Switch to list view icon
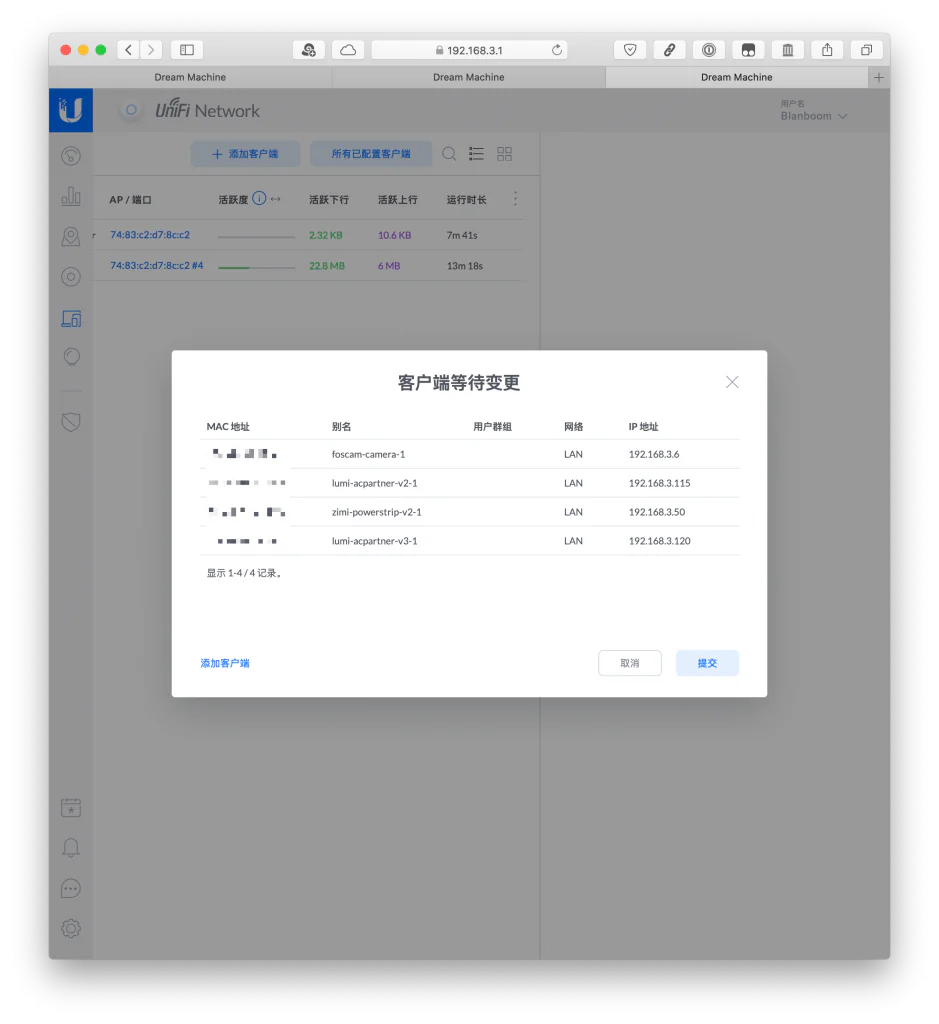The image size is (939, 1024). [476, 154]
